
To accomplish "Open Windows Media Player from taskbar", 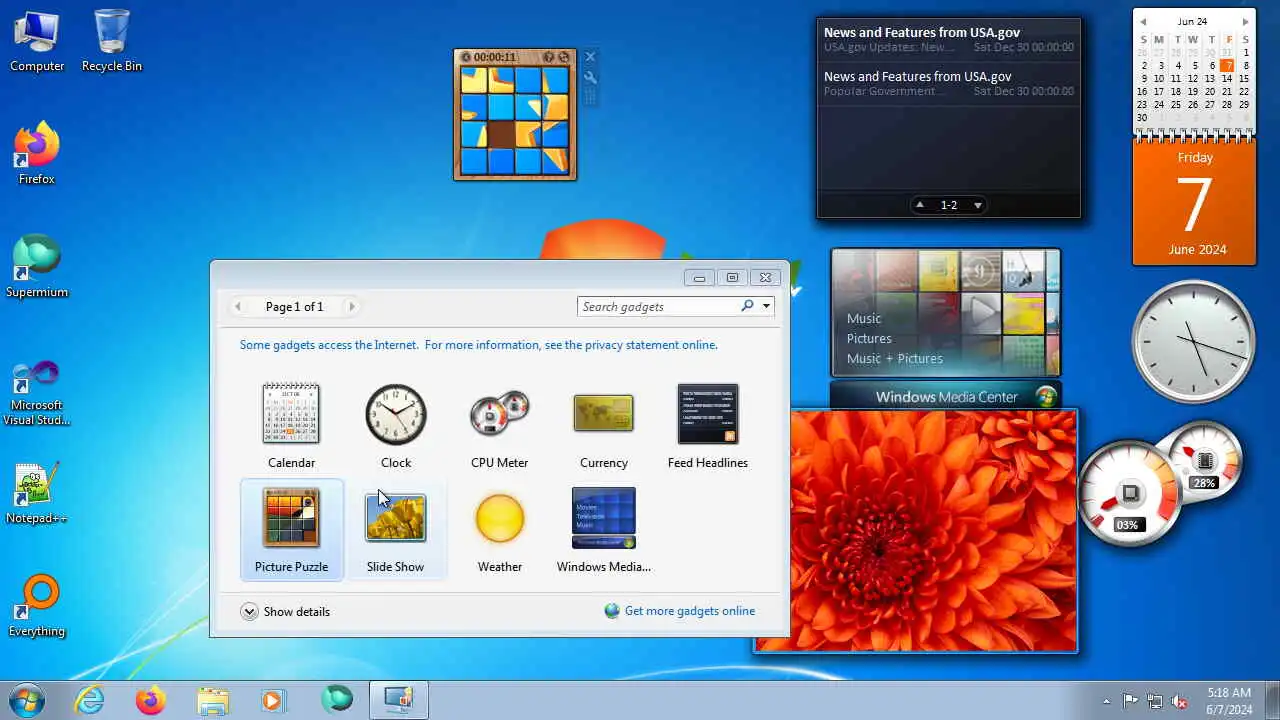I will click(273, 700).
